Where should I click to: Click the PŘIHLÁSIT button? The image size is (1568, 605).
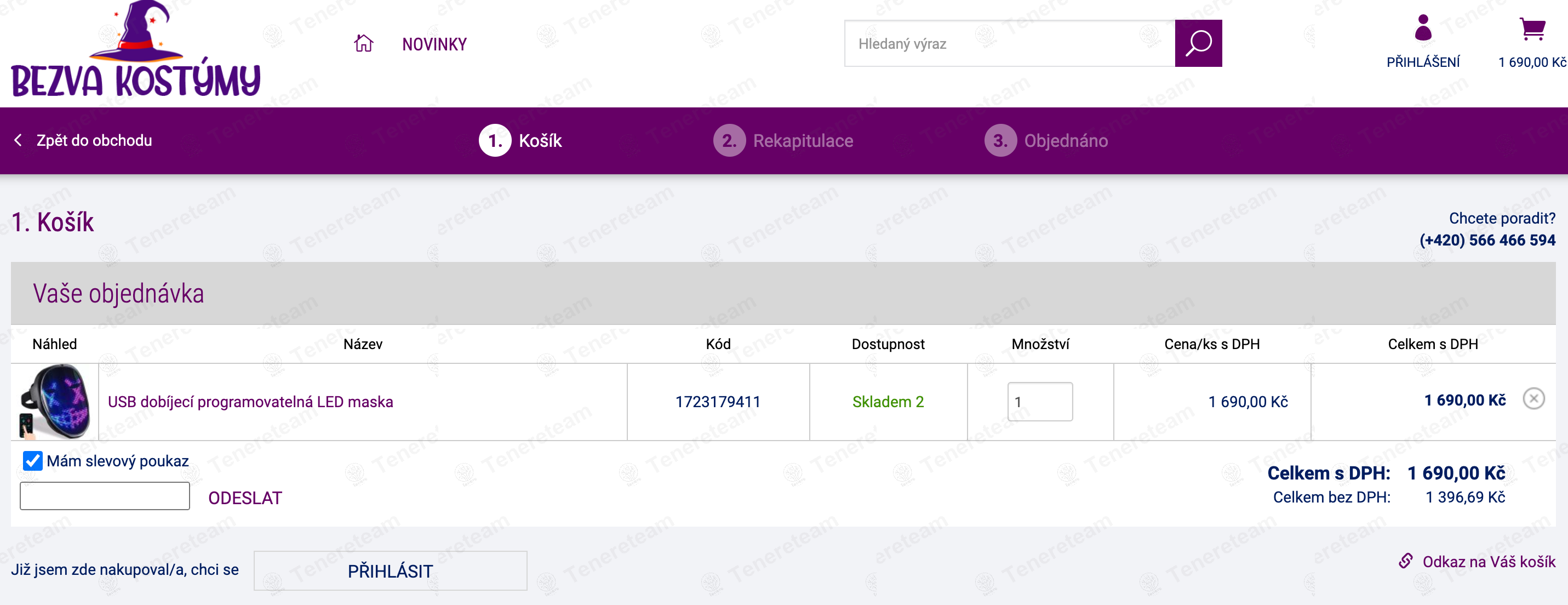point(390,571)
